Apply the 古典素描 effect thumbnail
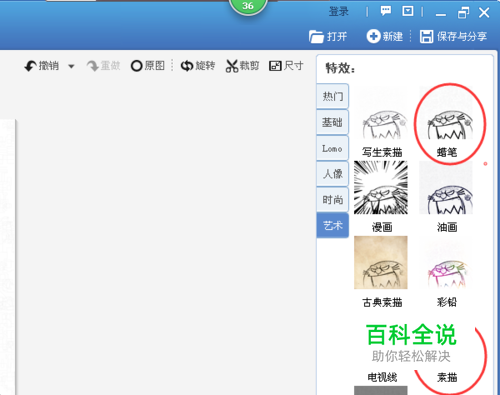The height and width of the screenshot is (395, 500). (381, 263)
